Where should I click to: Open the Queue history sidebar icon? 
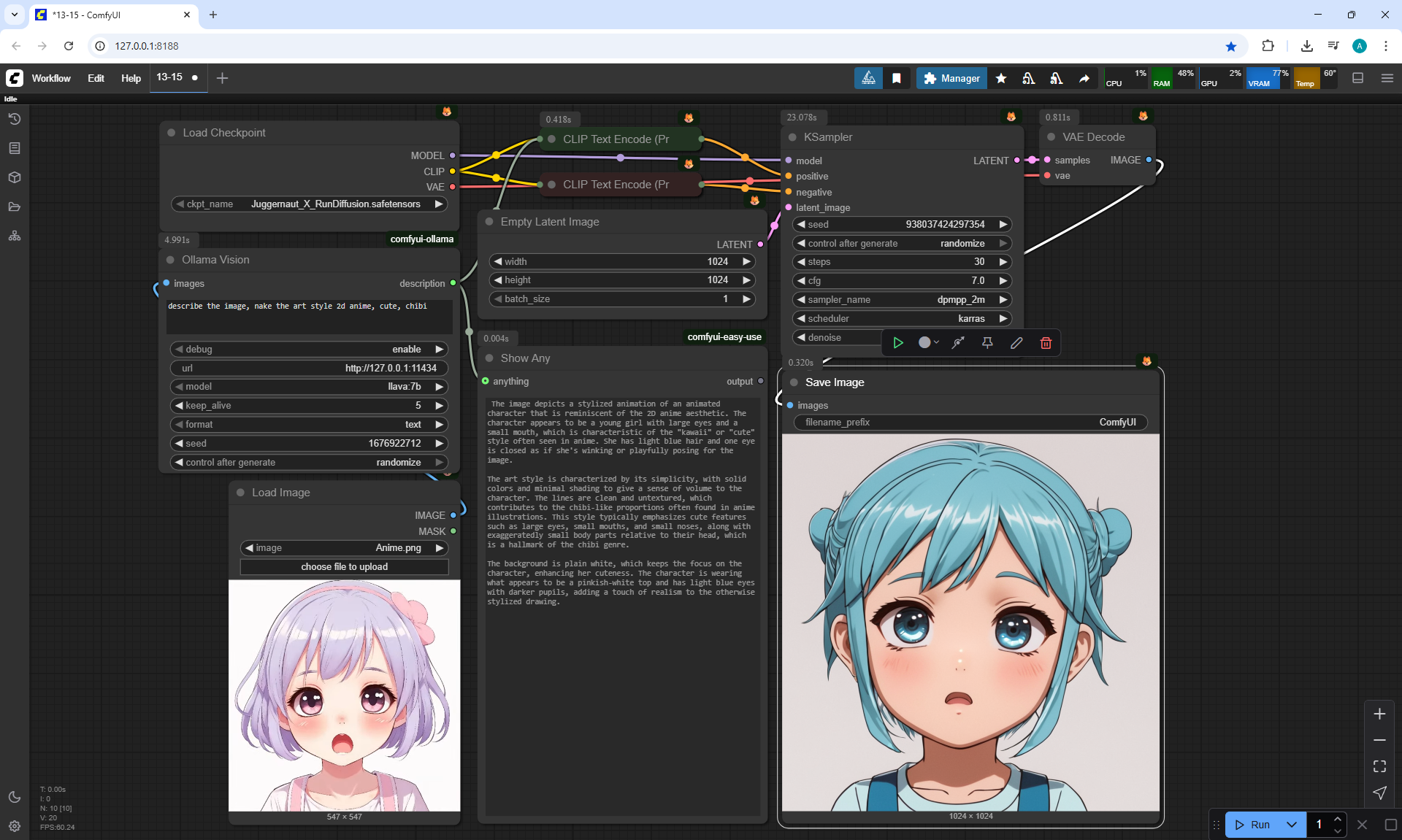15,119
